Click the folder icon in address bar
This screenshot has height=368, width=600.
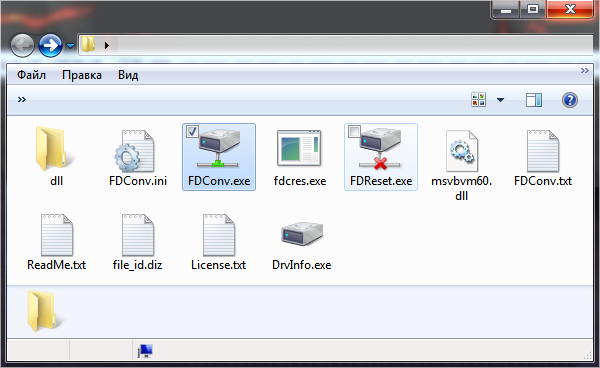[x=88, y=45]
